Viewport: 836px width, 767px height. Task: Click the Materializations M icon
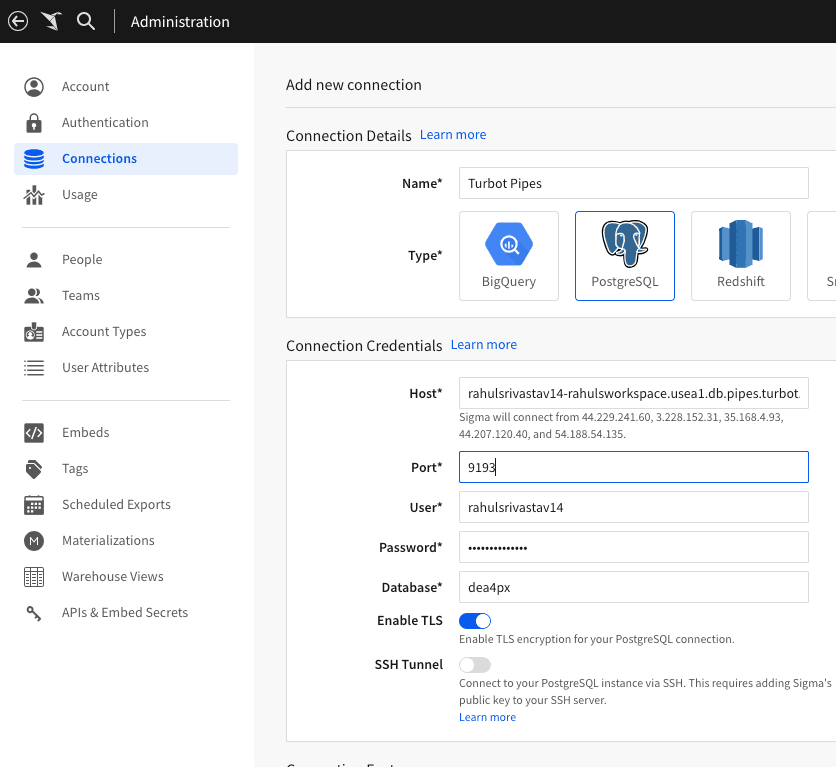(34, 541)
